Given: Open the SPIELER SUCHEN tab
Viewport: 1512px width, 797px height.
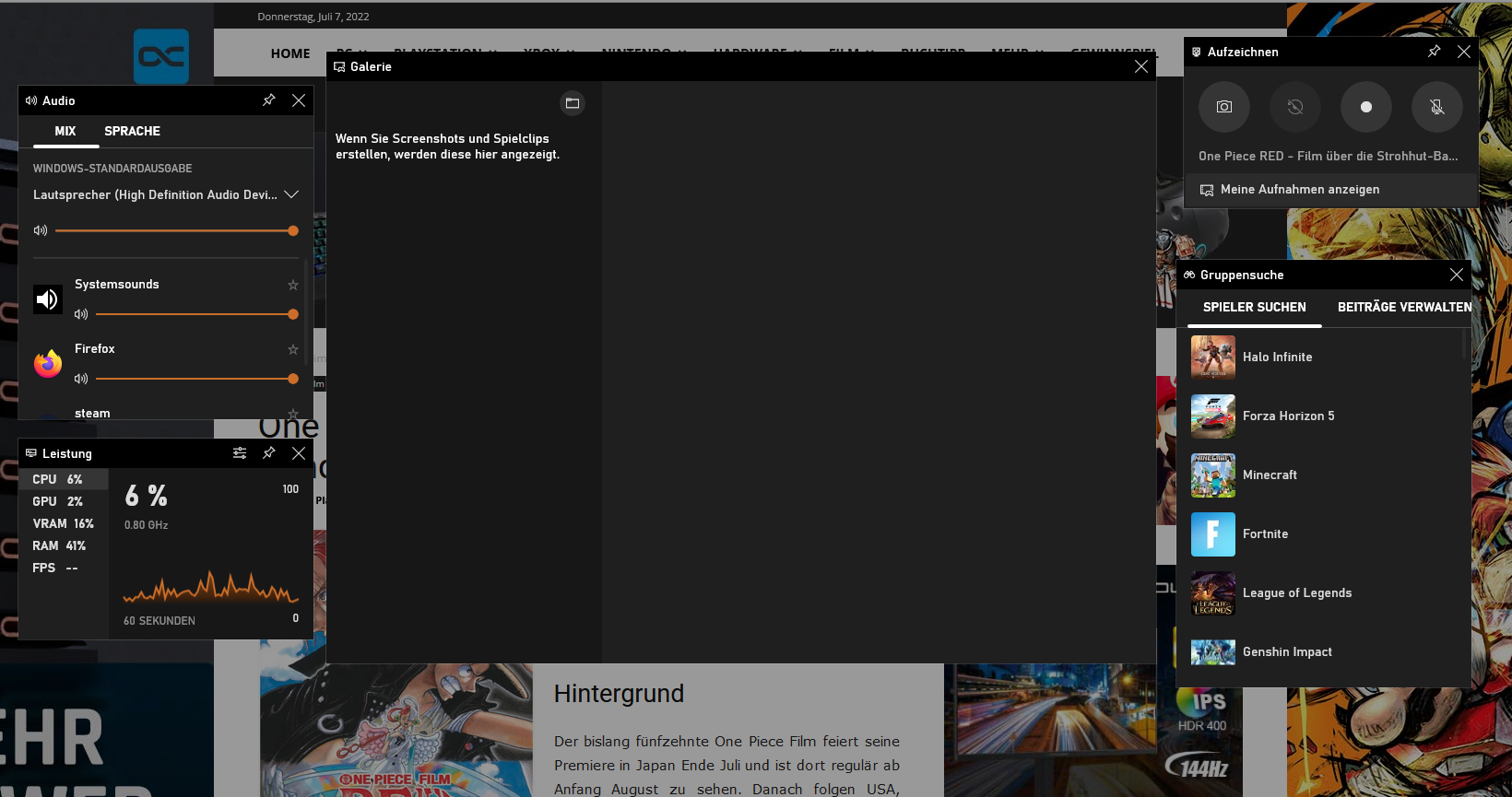Looking at the screenshot, I should (1255, 307).
